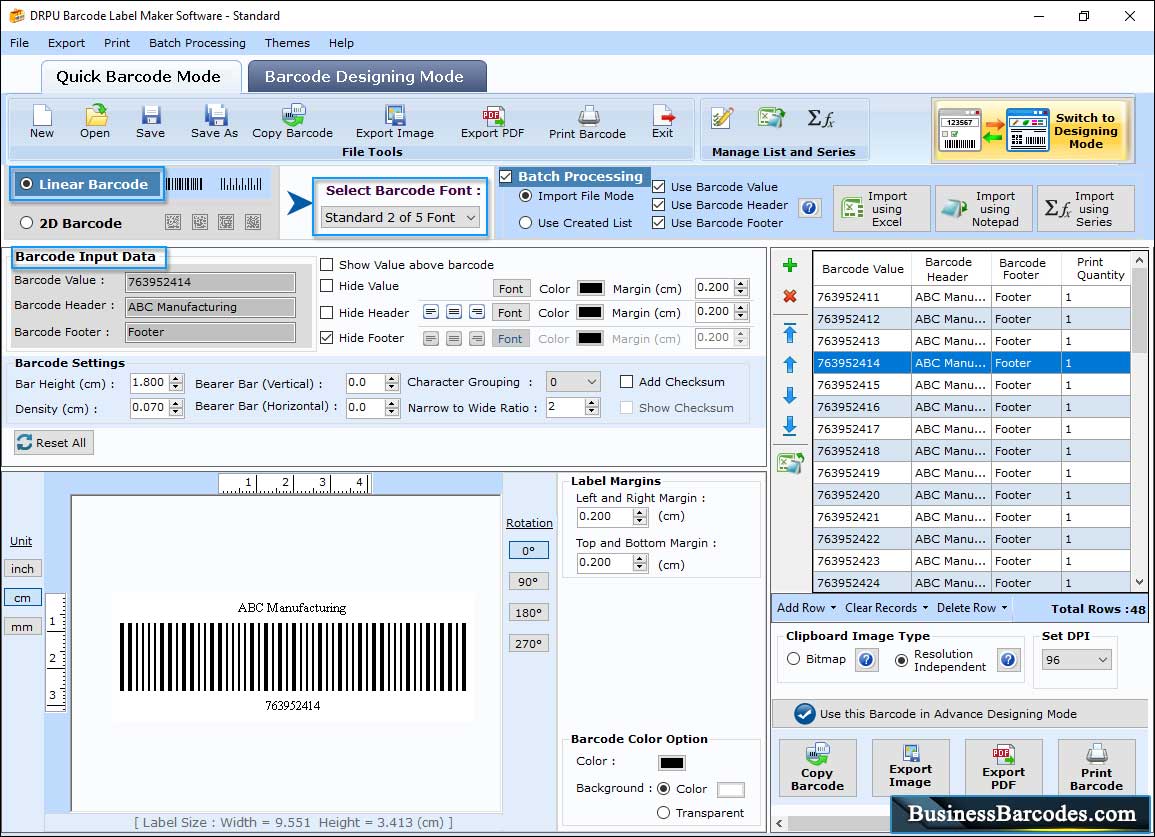1155x837 pixels.
Task: Move row to bottom arrow icon
Action: pyautogui.click(x=790, y=425)
